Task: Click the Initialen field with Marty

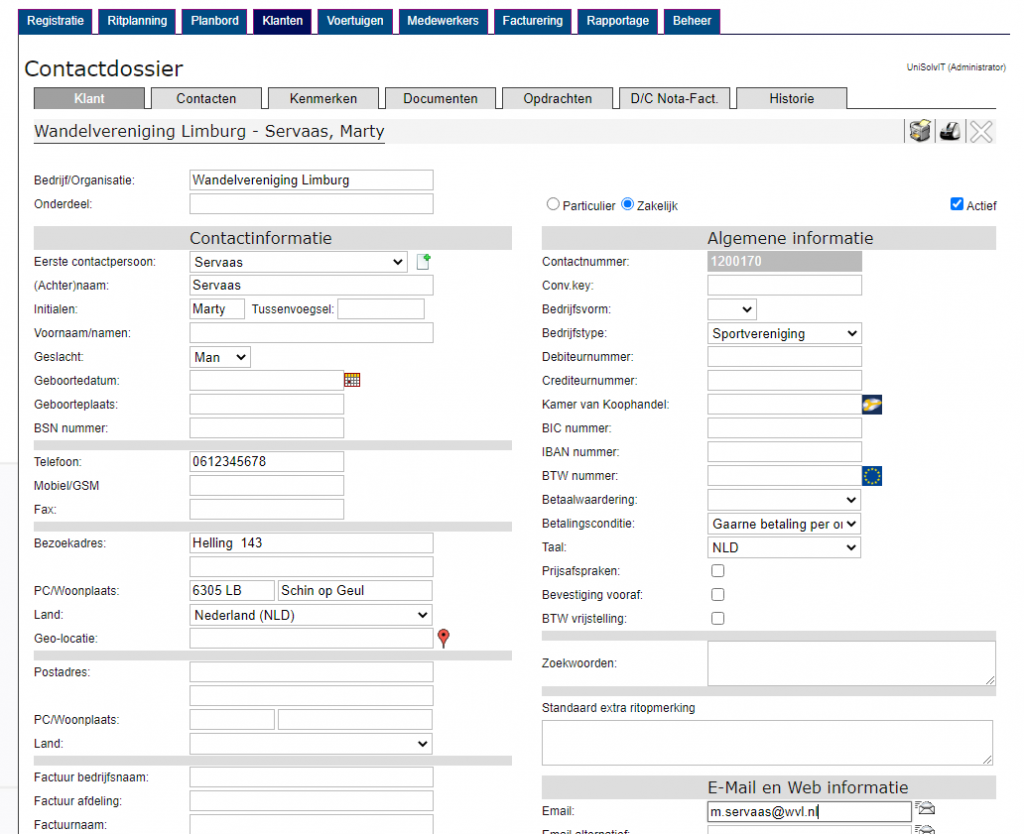Action: click(x=217, y=309)
